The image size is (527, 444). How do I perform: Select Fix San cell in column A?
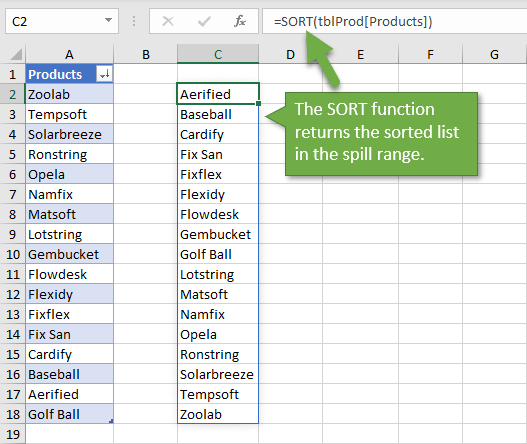click(70, 334)
